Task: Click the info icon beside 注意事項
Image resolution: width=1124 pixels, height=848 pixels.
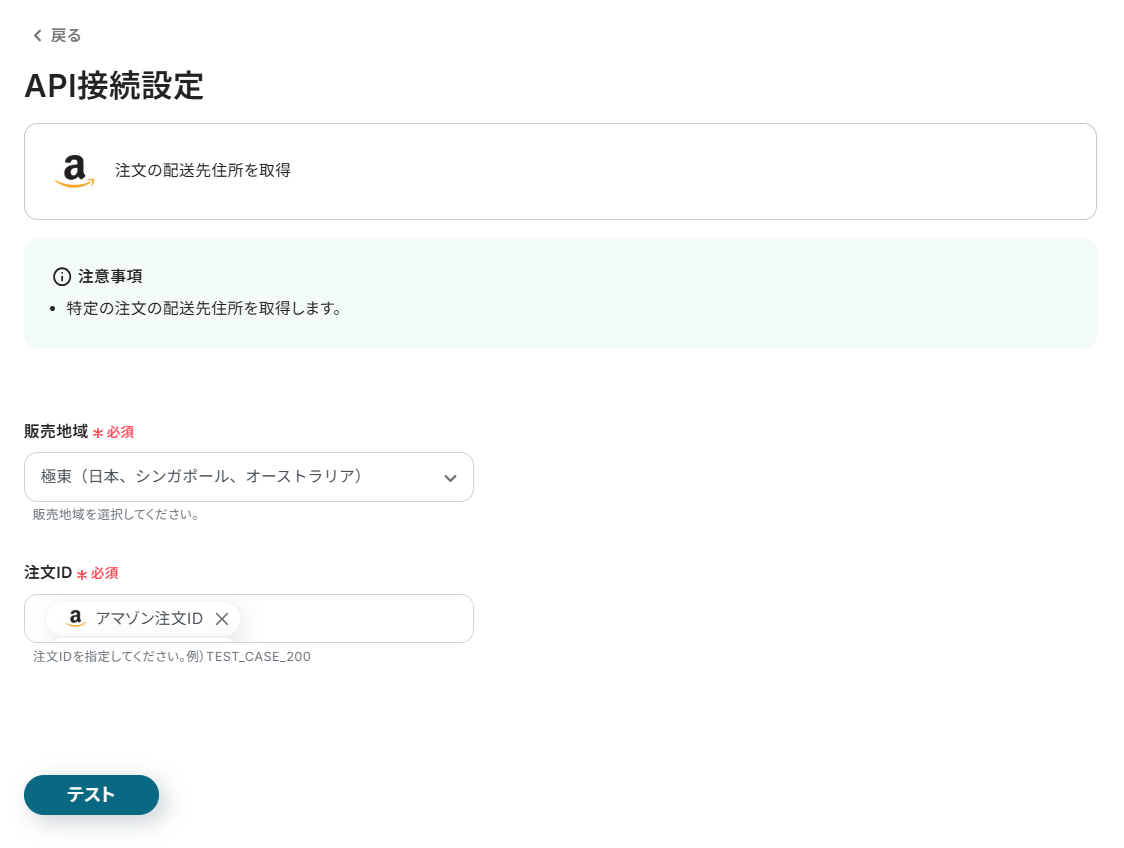Action: (62, 277)
